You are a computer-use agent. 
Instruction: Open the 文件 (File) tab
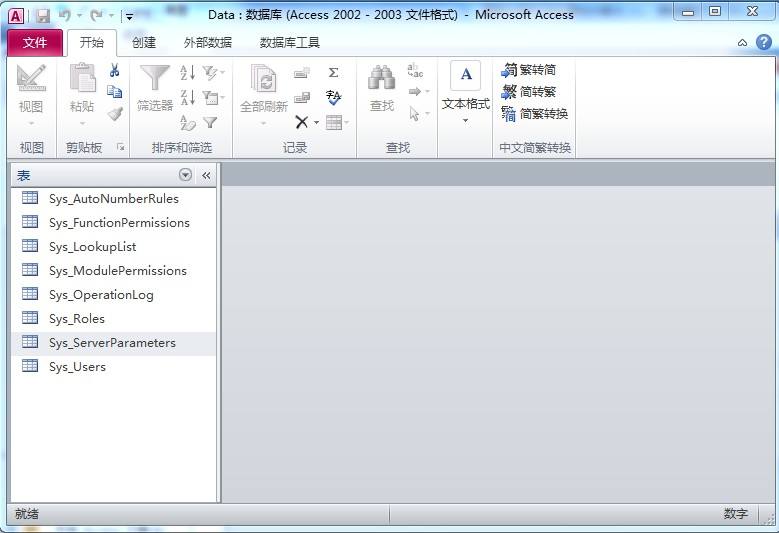pyautogui.click(x=35, y=43)
